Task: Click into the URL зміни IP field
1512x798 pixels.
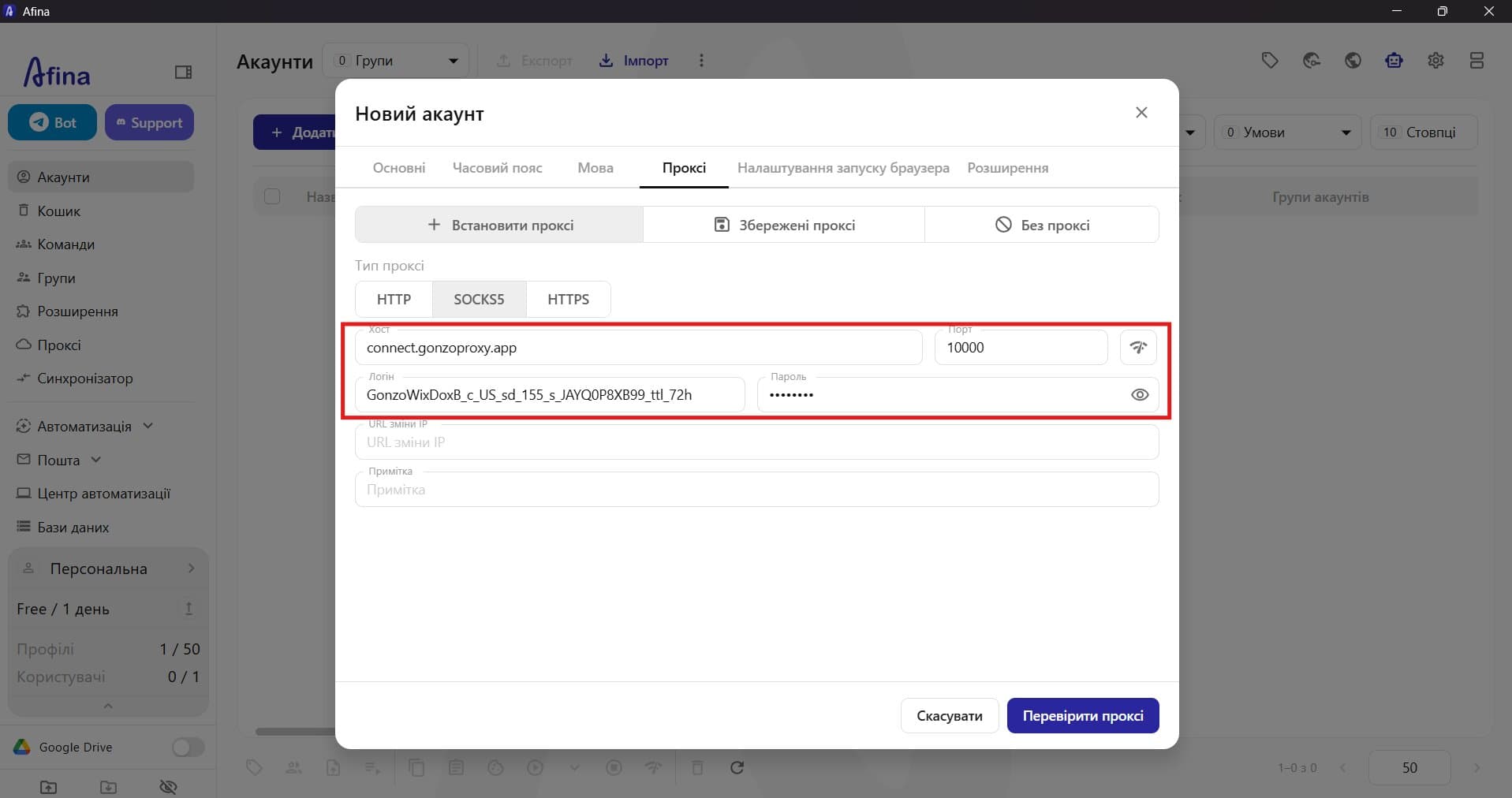Action: 757,442
